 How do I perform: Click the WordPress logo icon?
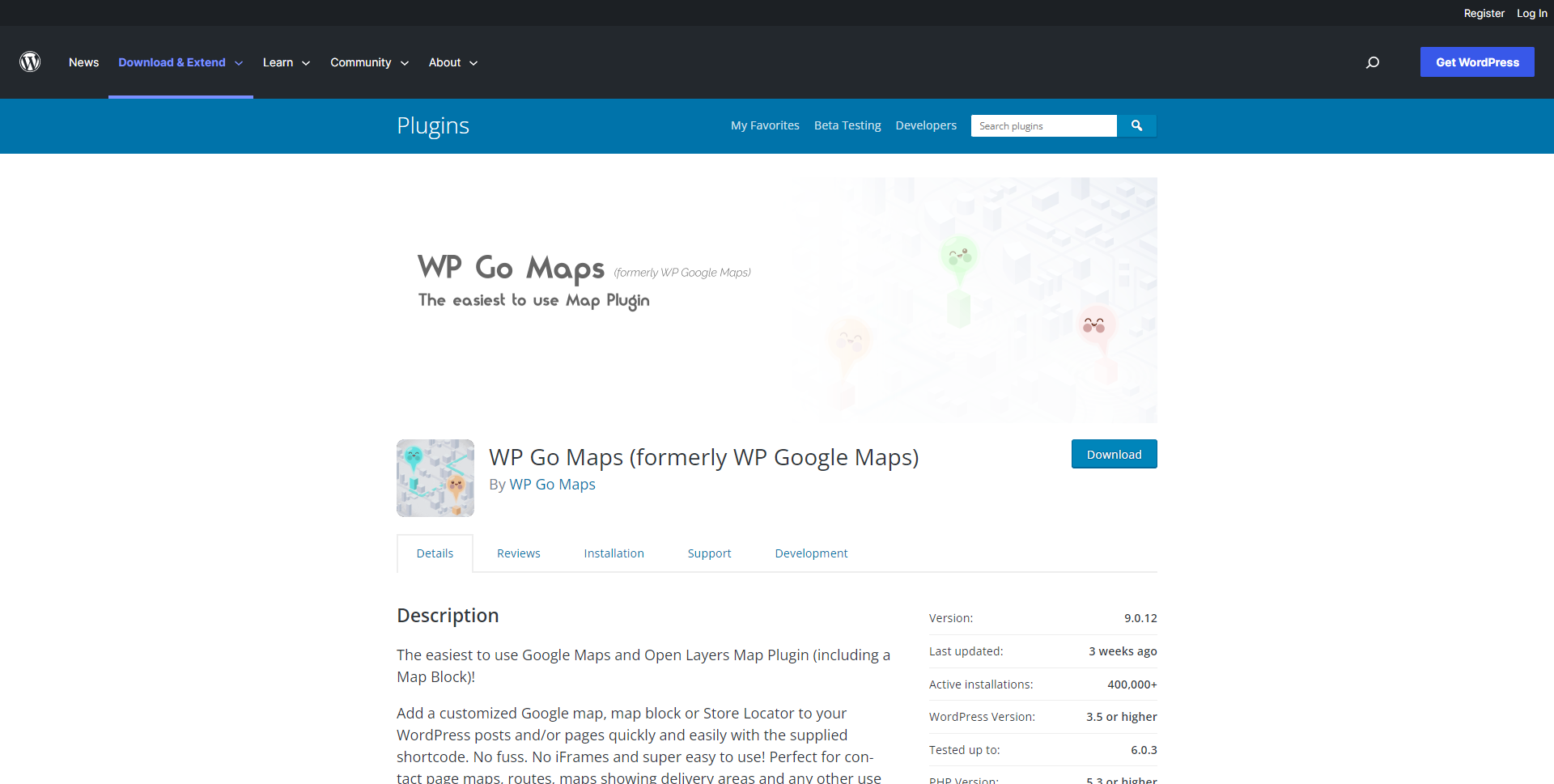(x=30, y=61)
